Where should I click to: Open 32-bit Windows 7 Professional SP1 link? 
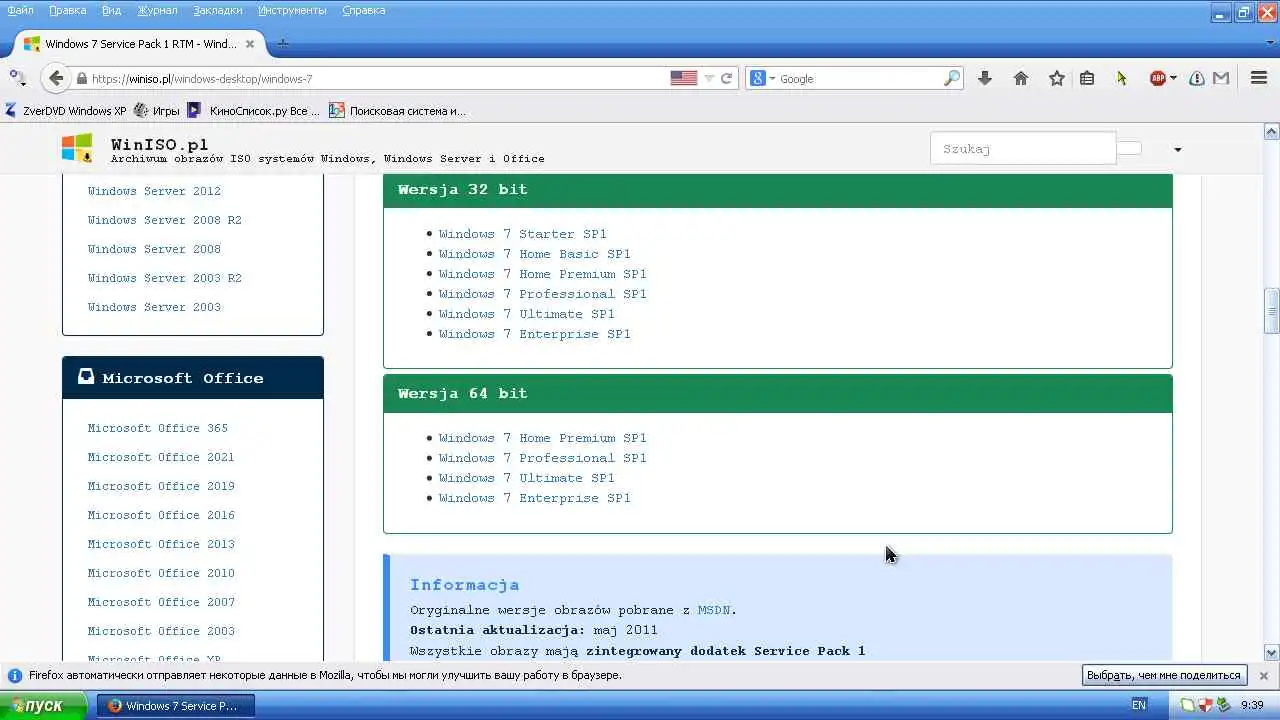point(542,294)
